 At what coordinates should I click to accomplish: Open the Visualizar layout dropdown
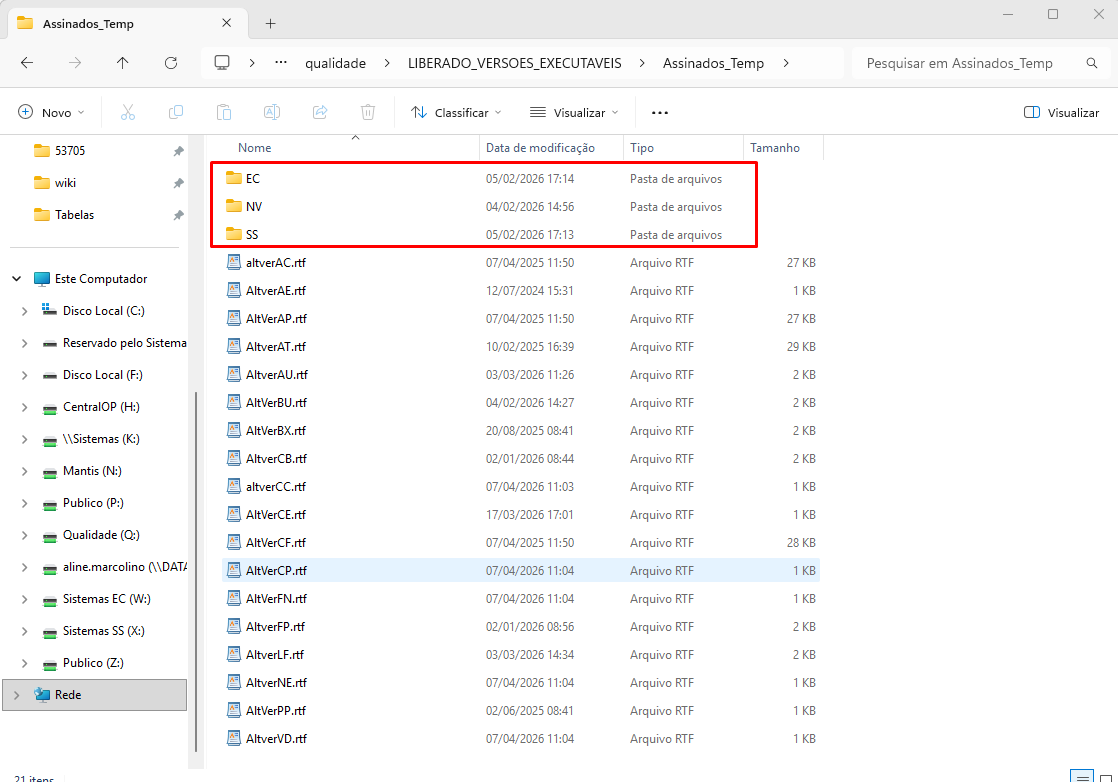coord(574,113)
